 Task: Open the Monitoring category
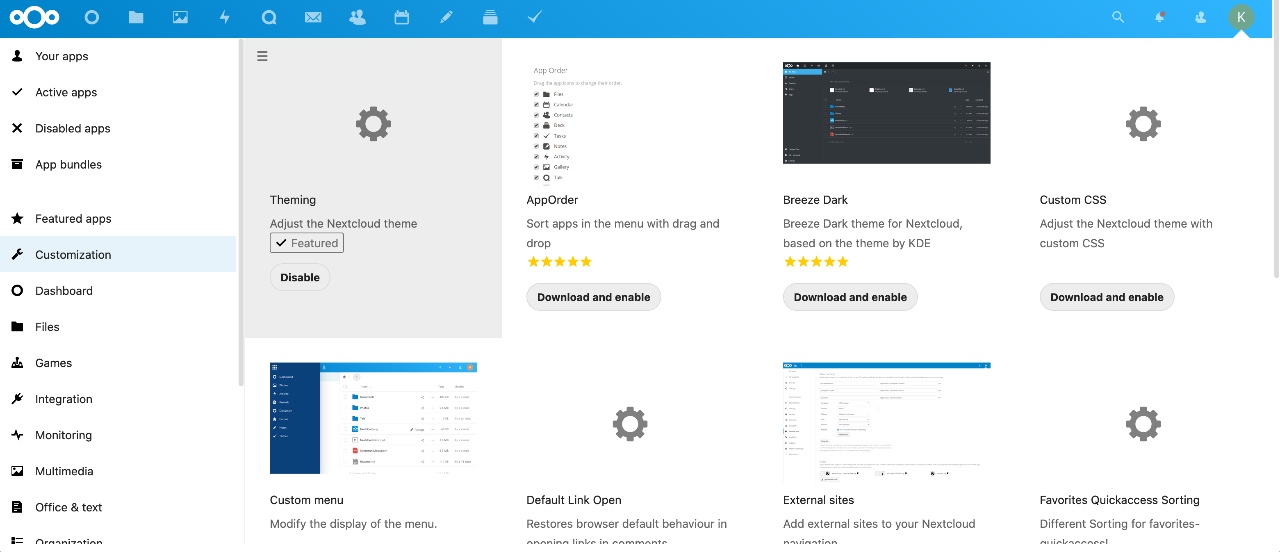click(118, 434)
